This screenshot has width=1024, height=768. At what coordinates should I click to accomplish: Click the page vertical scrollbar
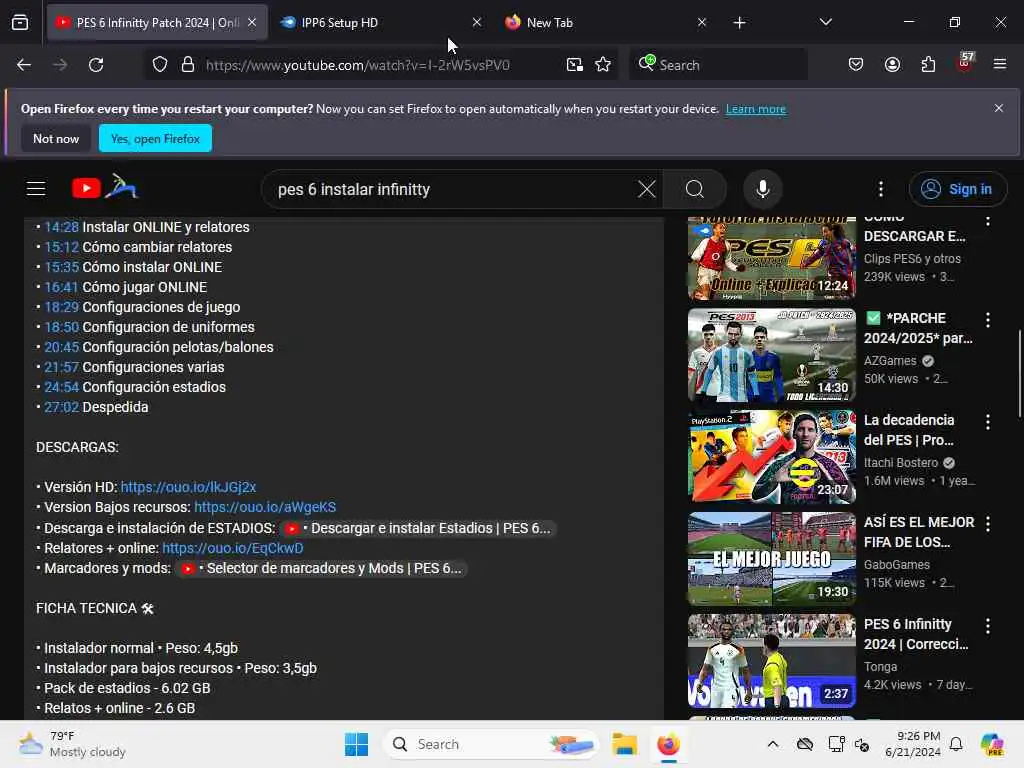click(x=1019, y=374)
